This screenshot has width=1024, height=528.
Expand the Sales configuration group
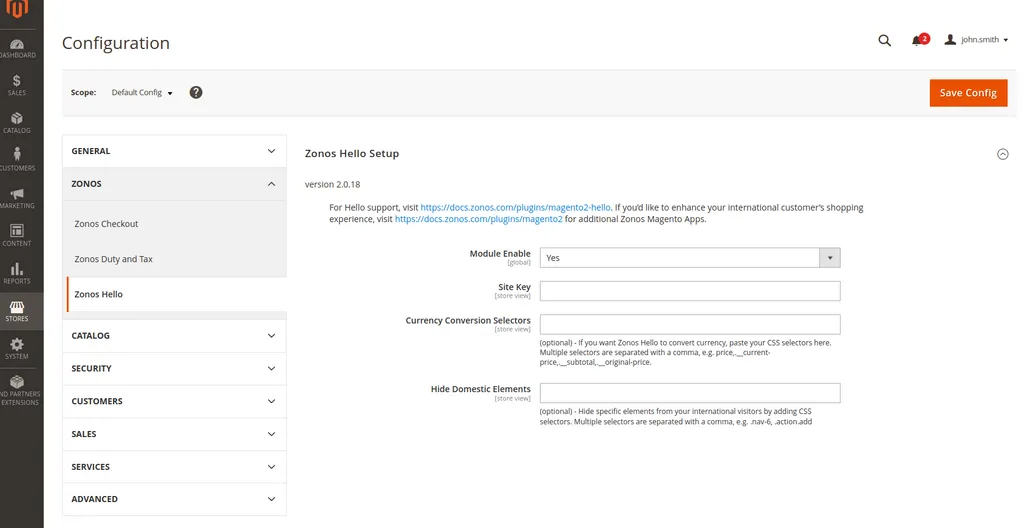[x=174, y=434]
